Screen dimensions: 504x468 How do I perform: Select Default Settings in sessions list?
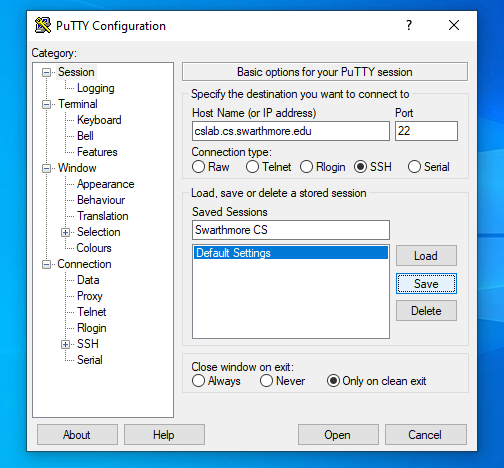[x=291, y=253]
